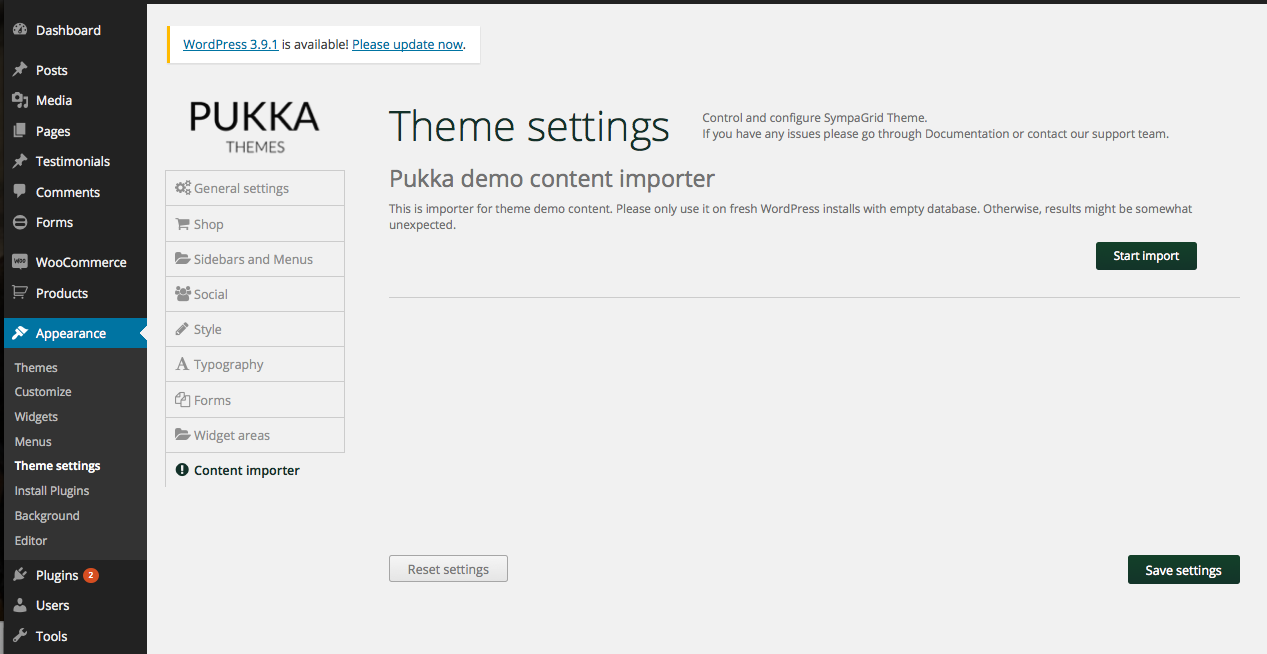Open Testimonials menu item
This screenshot has width=1267, height=654.
click(73, 161)
